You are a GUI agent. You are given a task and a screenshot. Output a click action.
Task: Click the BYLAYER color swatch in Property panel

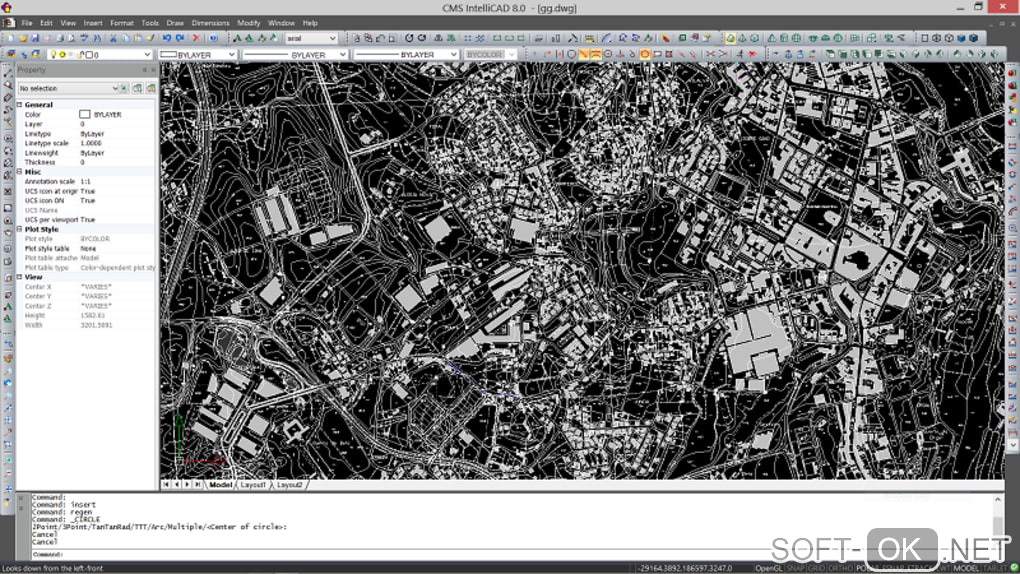pyautogui.click(x=85, y=115)
